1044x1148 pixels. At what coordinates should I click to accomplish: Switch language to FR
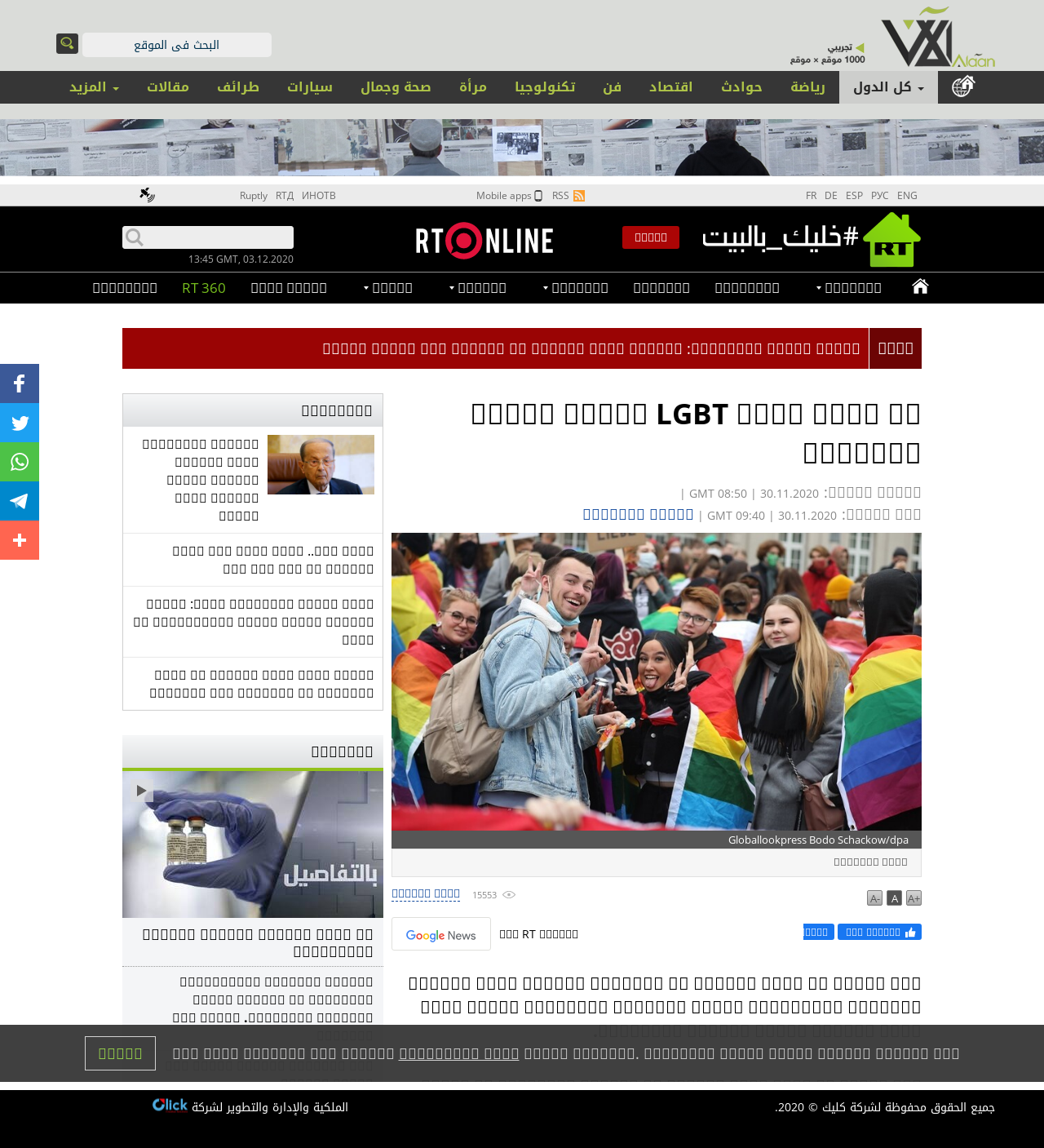pos(811,196)
